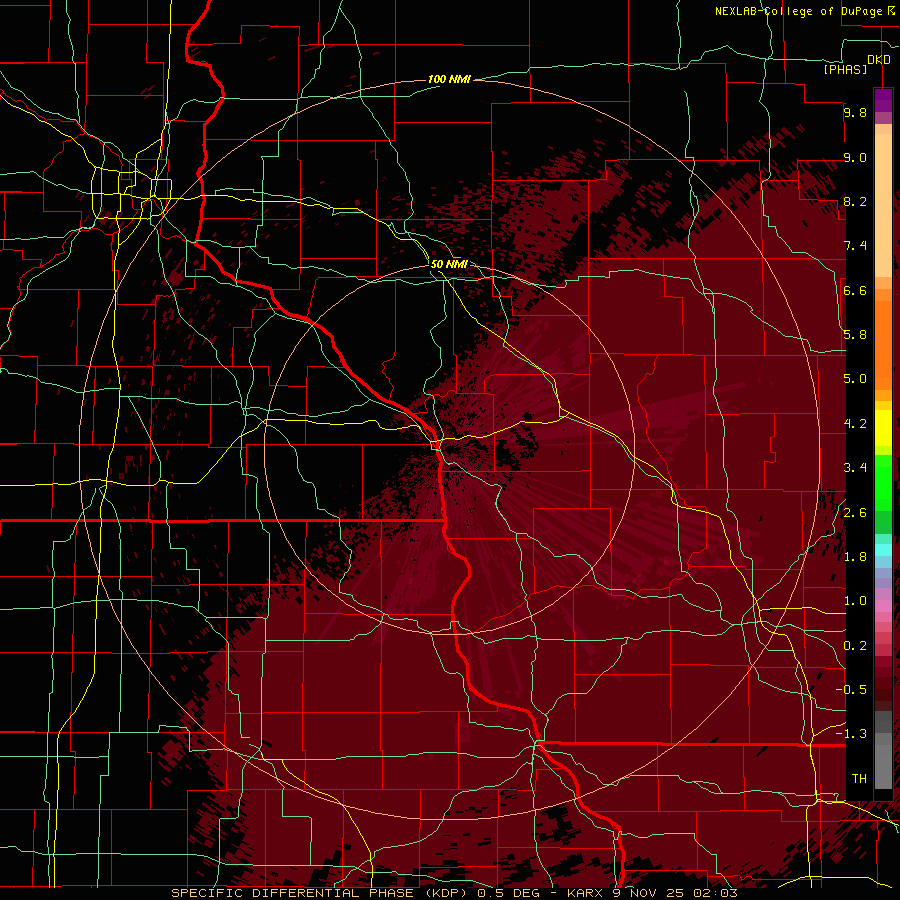Viewport: 900px width, 900px height.
Task: Click the -0.5 scale value
Action: pyautogui.click(x=852, y=690)
